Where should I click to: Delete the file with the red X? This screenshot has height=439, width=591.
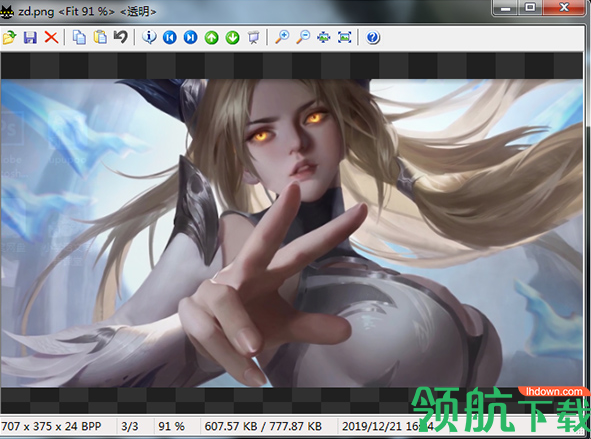pos(51,37)
